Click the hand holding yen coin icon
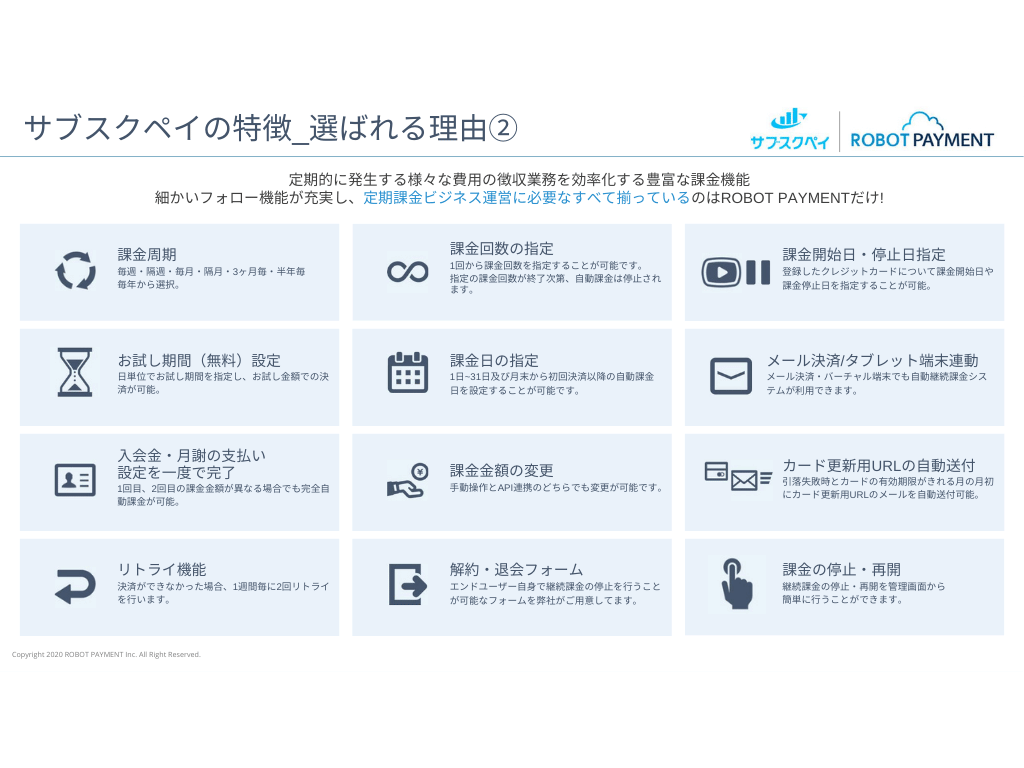Screen dimensions: 1024x768 point(408,480)
